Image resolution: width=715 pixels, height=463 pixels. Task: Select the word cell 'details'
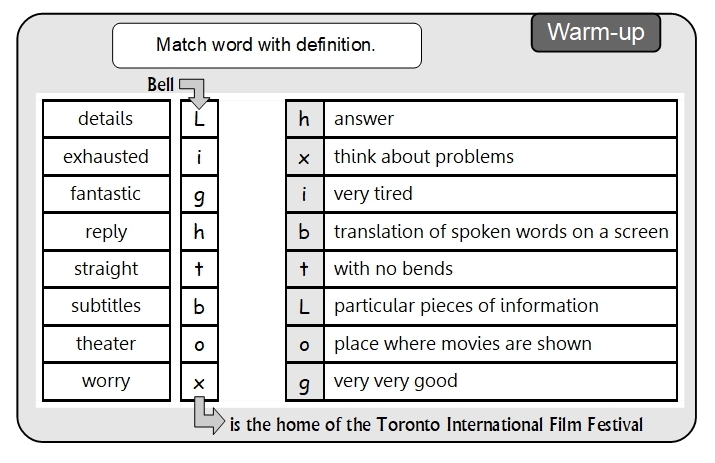coord(106,119)
